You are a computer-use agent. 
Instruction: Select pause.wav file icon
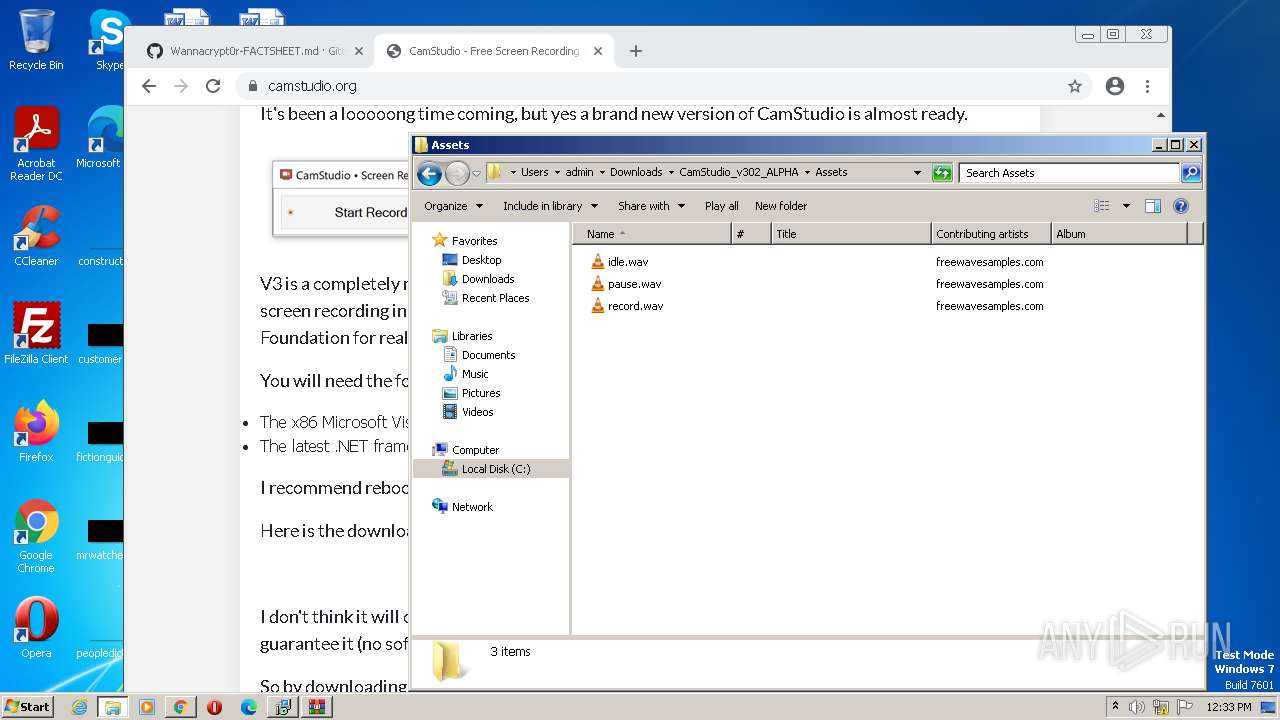[597, 284]
